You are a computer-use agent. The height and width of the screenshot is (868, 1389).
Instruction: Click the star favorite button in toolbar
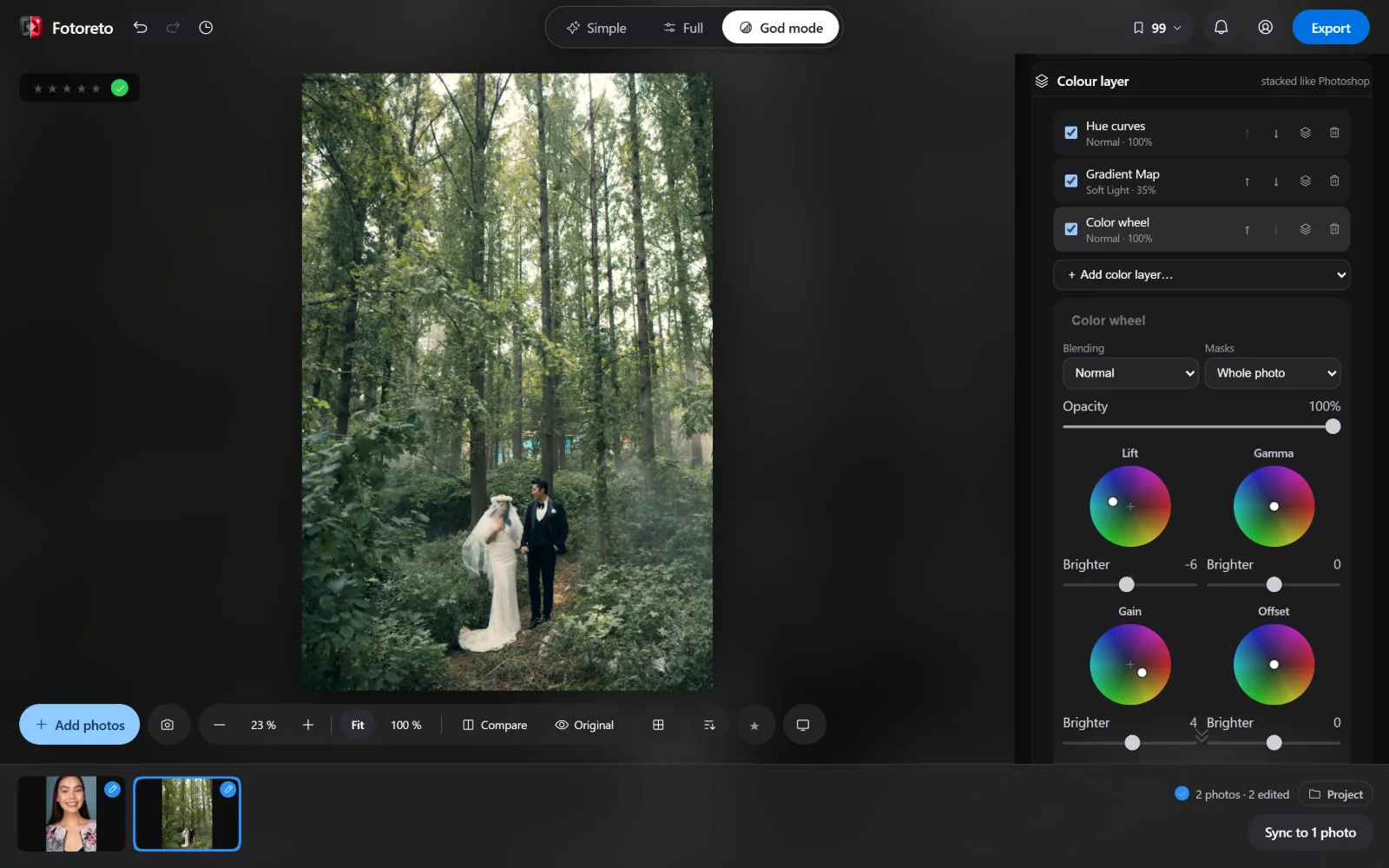coord(754,725)
